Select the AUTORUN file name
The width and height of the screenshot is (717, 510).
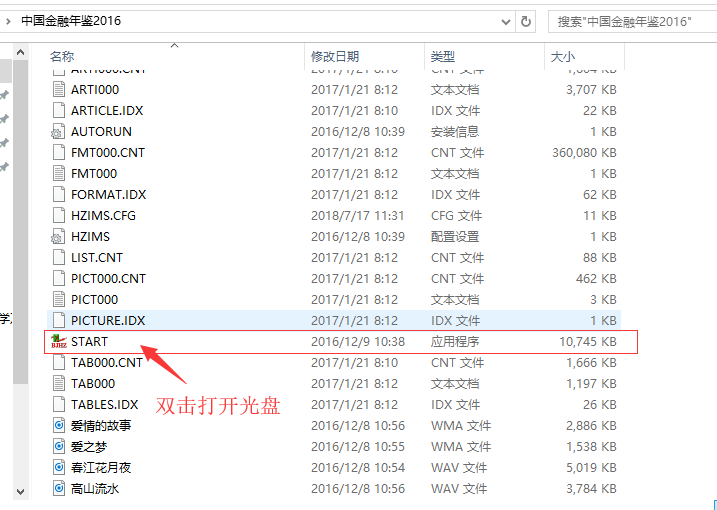[x=101, y=132]
